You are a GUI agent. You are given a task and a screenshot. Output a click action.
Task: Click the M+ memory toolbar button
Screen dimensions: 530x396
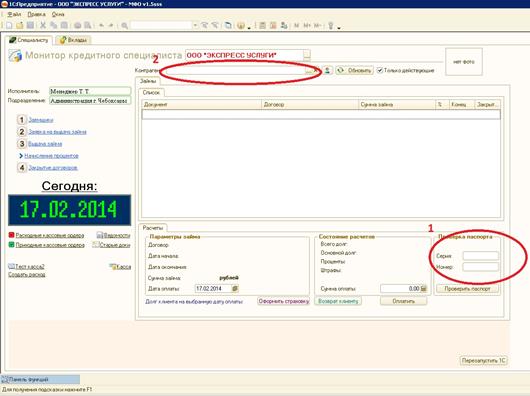[307, 25]
